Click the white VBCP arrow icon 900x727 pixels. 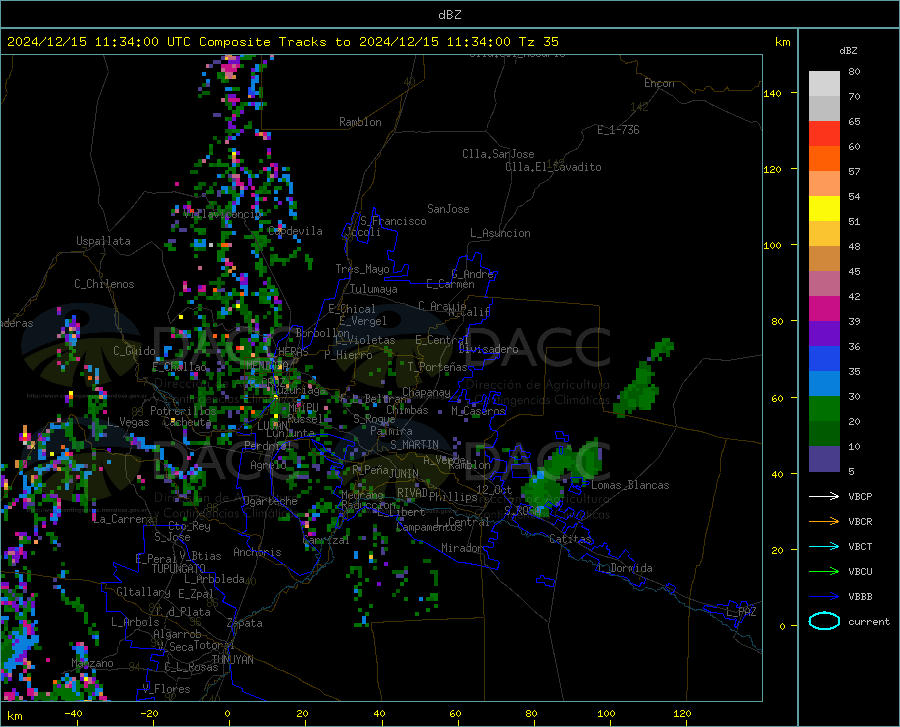(x=824, y=496)
